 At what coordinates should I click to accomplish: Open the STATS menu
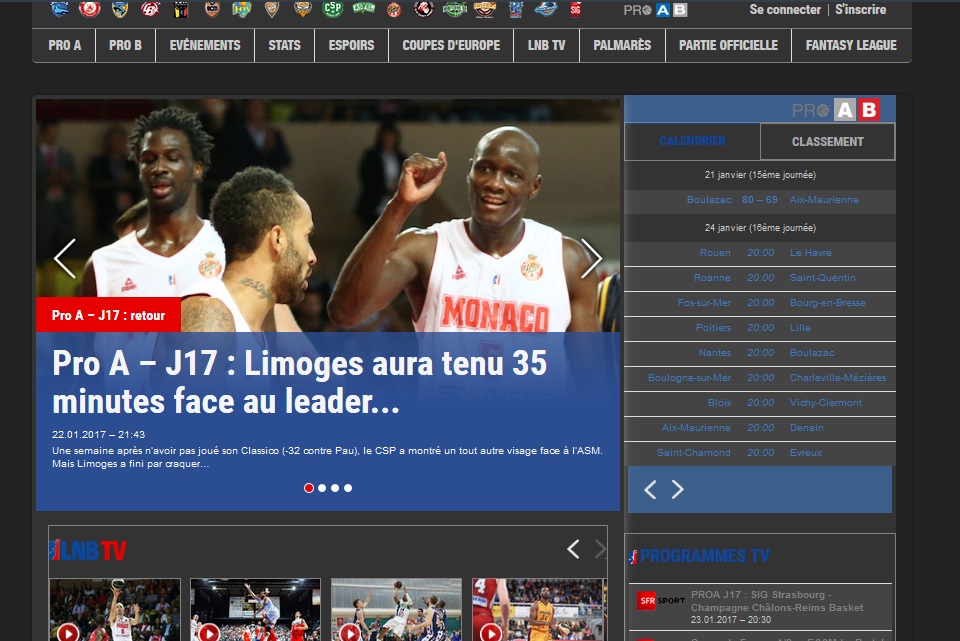tap(284, 45)
